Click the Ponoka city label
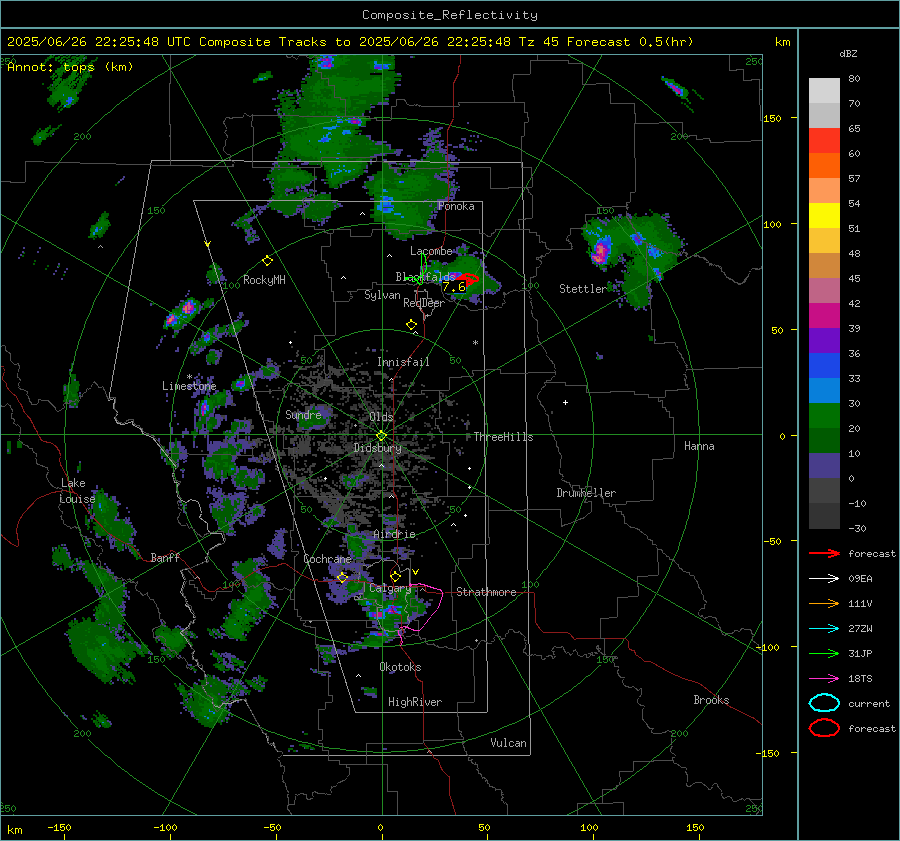 coord(456,206)
